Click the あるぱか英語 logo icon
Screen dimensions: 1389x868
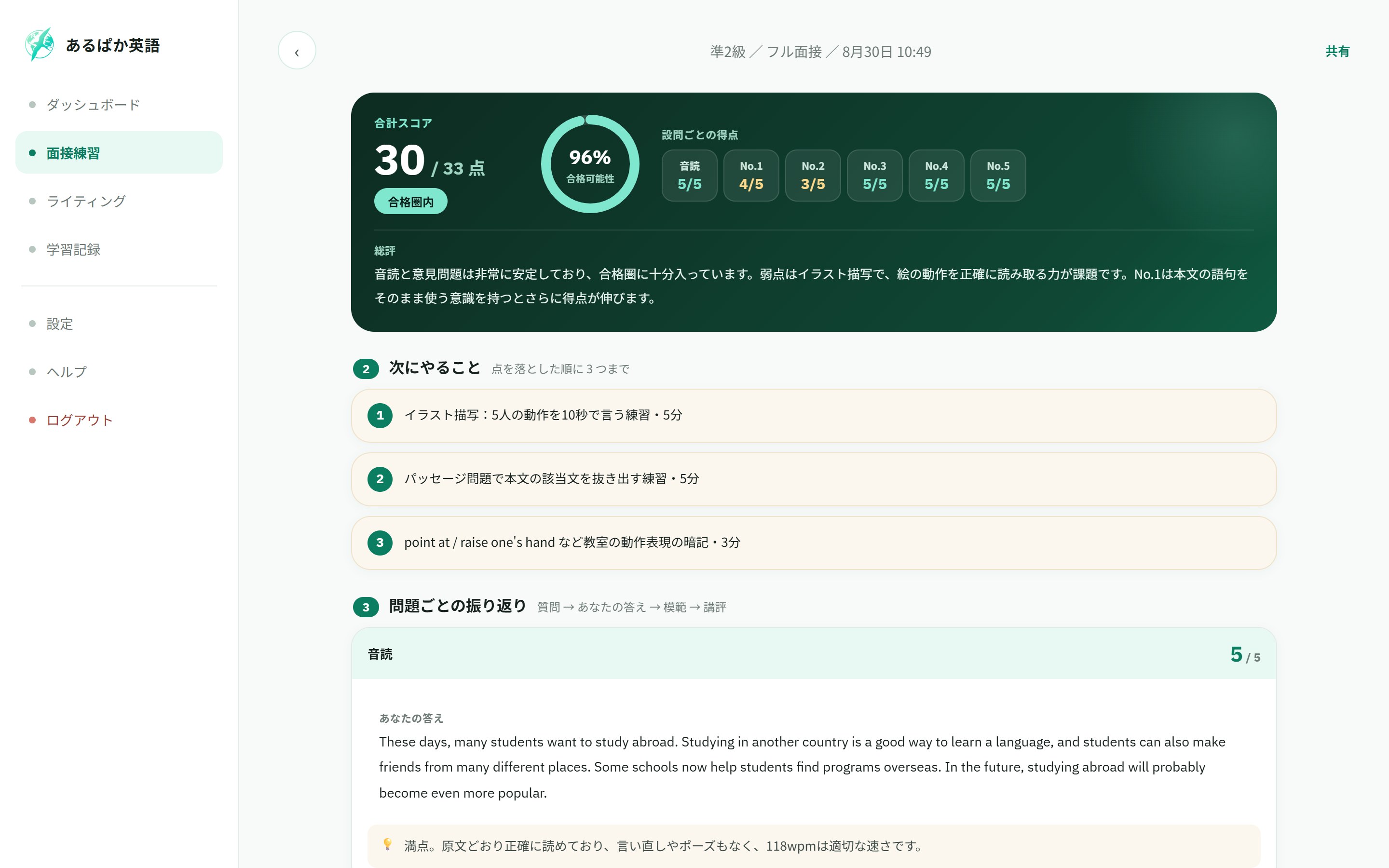pyautogui.click(x=40, y=44)
